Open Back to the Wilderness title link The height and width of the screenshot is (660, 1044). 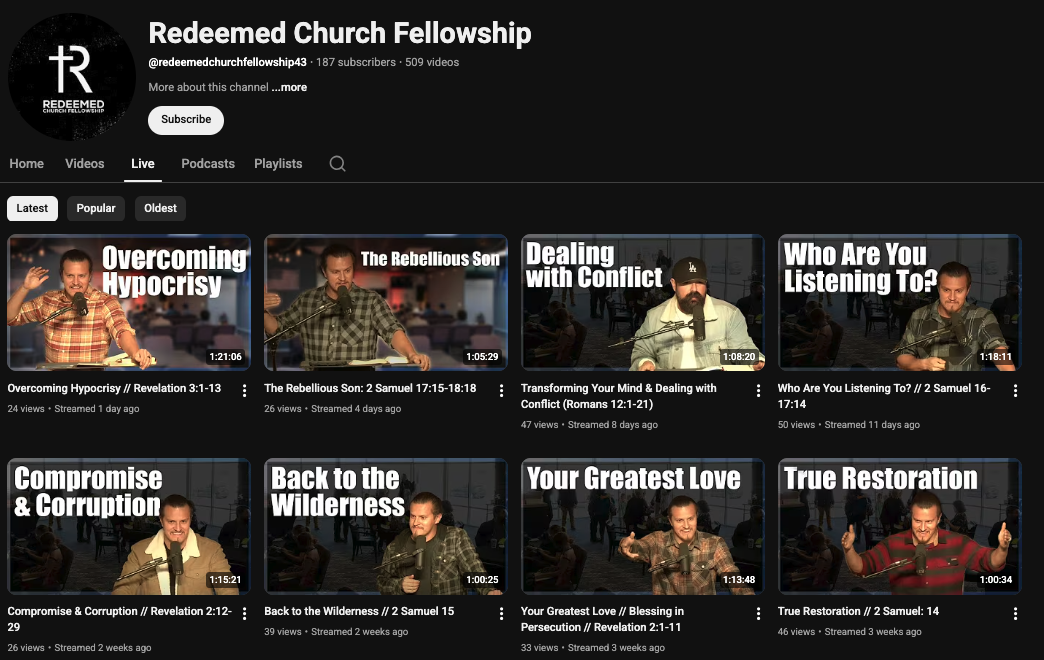tap(359, 611)
